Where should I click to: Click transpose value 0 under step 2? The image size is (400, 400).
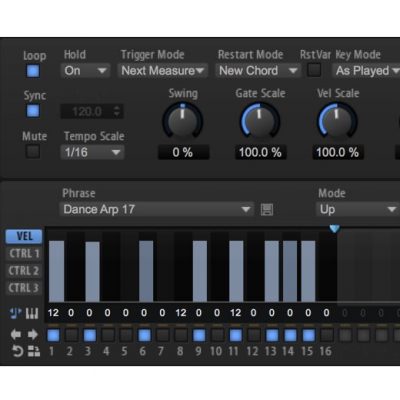click(71, 313)
